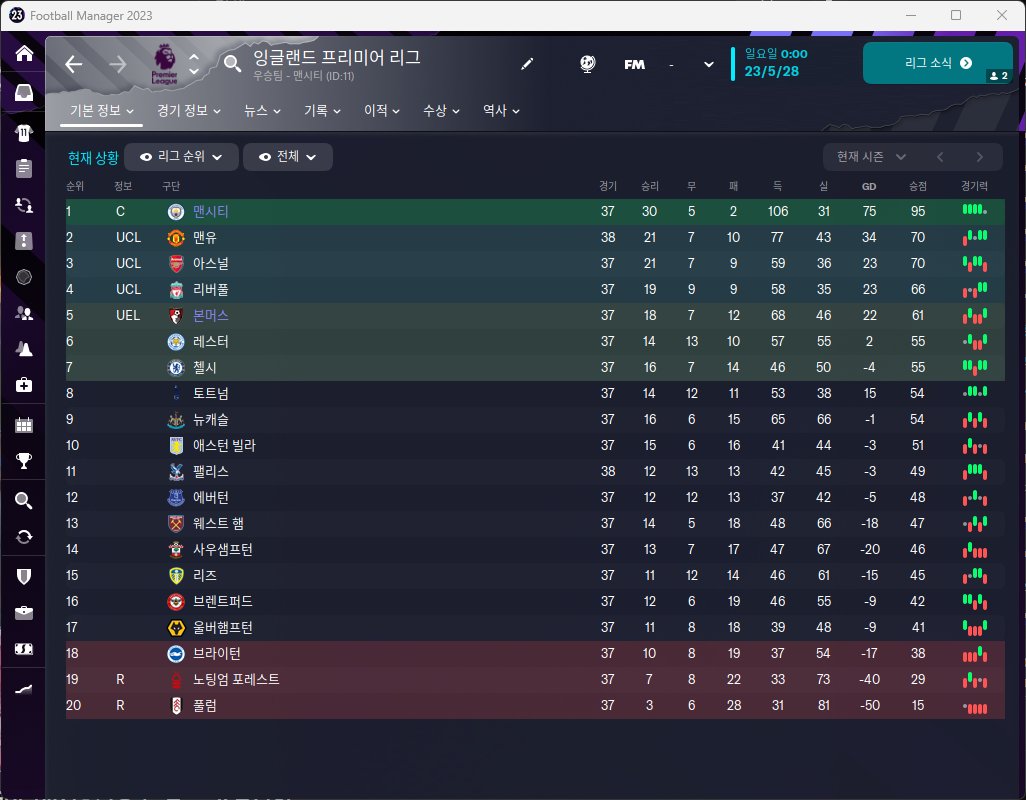Open the Schedule calendar icon in sidebar
The image size is (1026, 800).
click(x=24, y=425)
